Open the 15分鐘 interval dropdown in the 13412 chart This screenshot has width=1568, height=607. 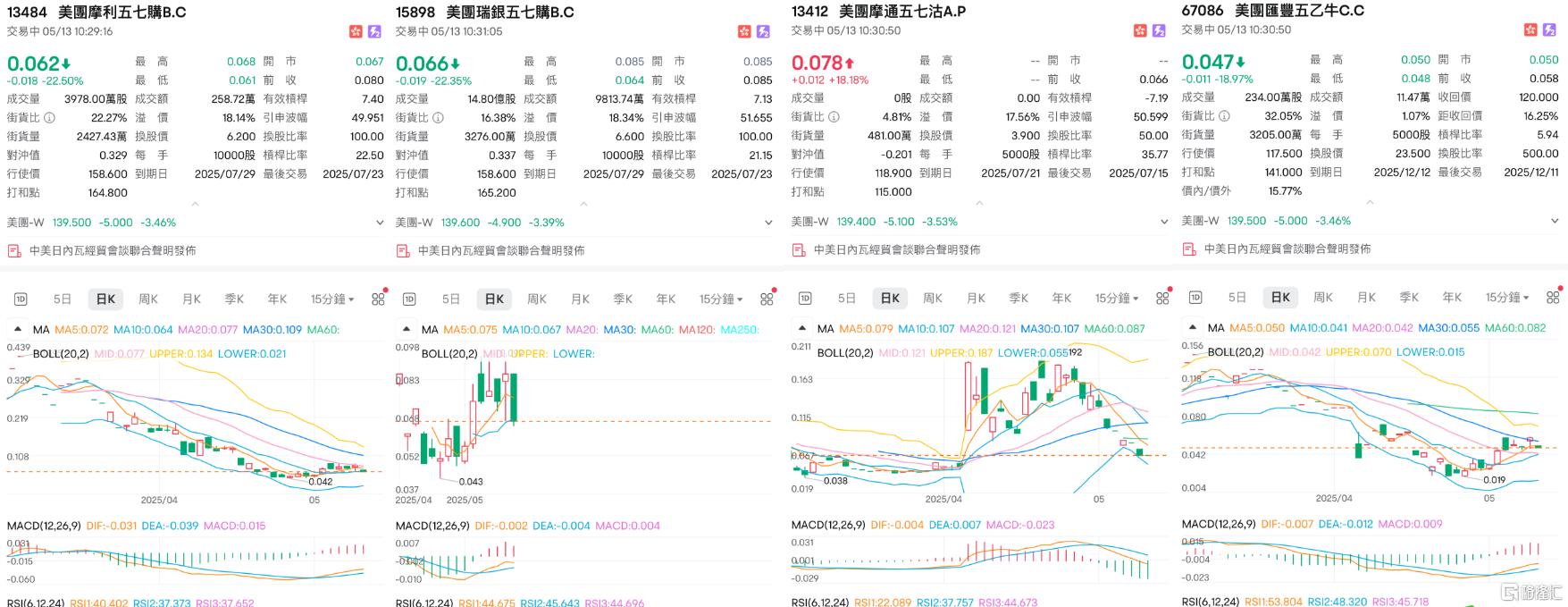pyautogui.click(x=1117, y=299)
